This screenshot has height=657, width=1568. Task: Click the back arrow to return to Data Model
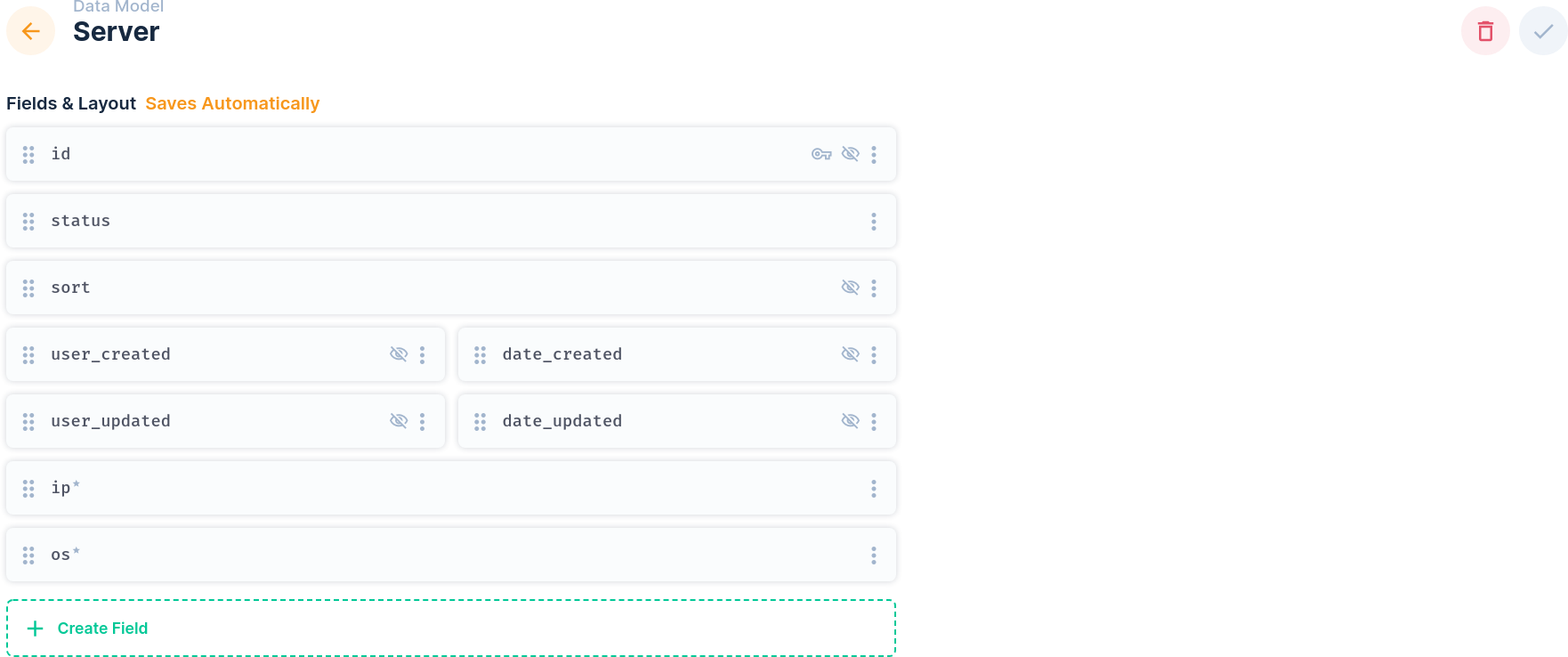click(30, 30)
